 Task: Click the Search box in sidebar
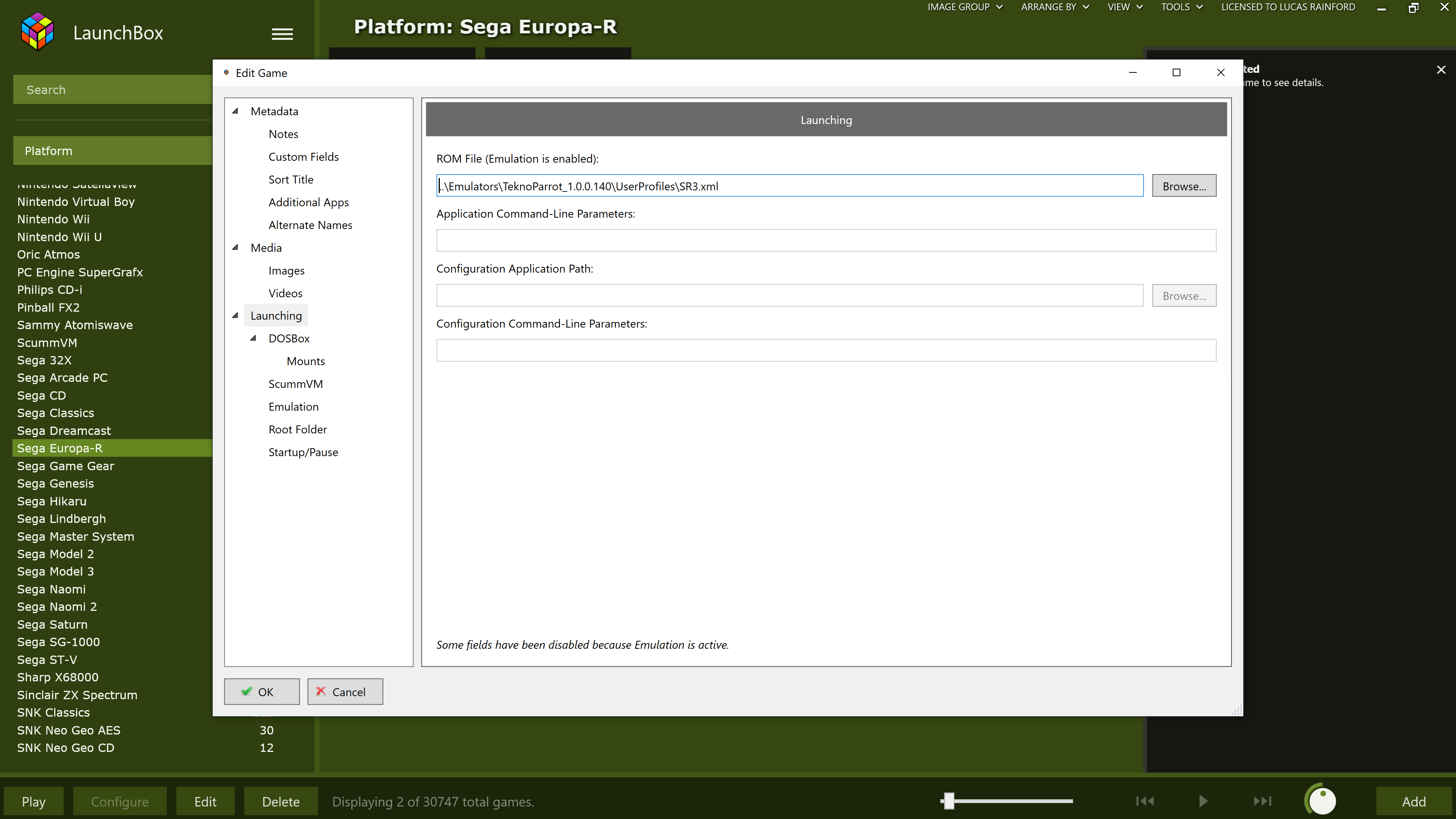tap(113, 90)
